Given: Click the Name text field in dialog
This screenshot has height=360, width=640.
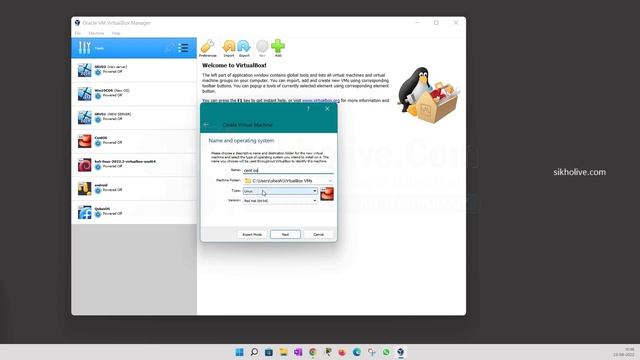Looking at the screenshot, I should tap(288, 170).
